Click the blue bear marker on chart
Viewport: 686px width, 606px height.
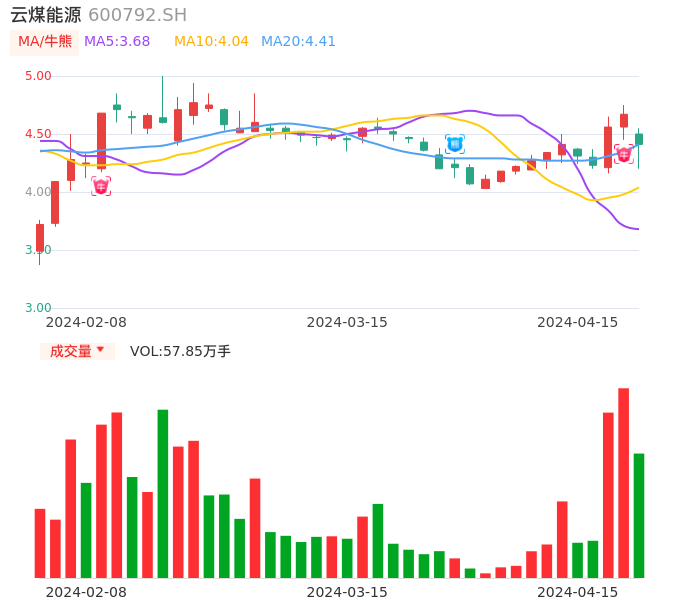[x=455, y=144]
